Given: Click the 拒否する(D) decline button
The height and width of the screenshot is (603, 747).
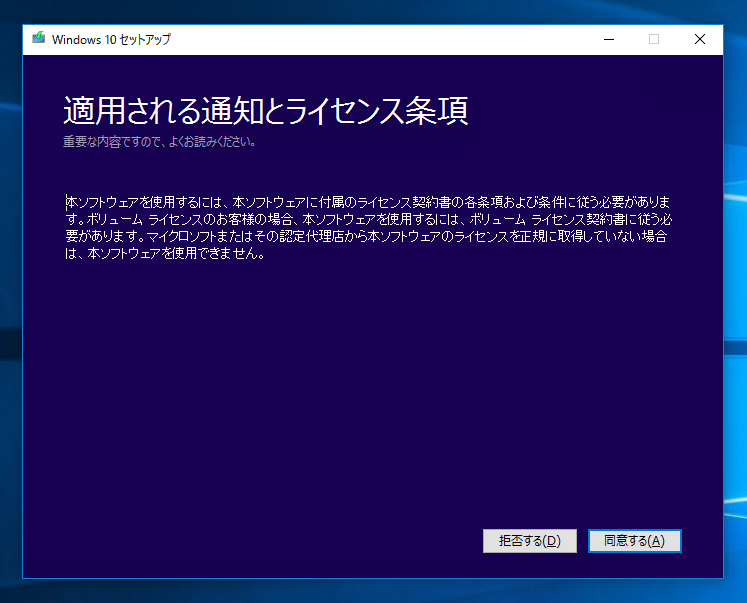Looking at the screenshot, I should [530, 541].
